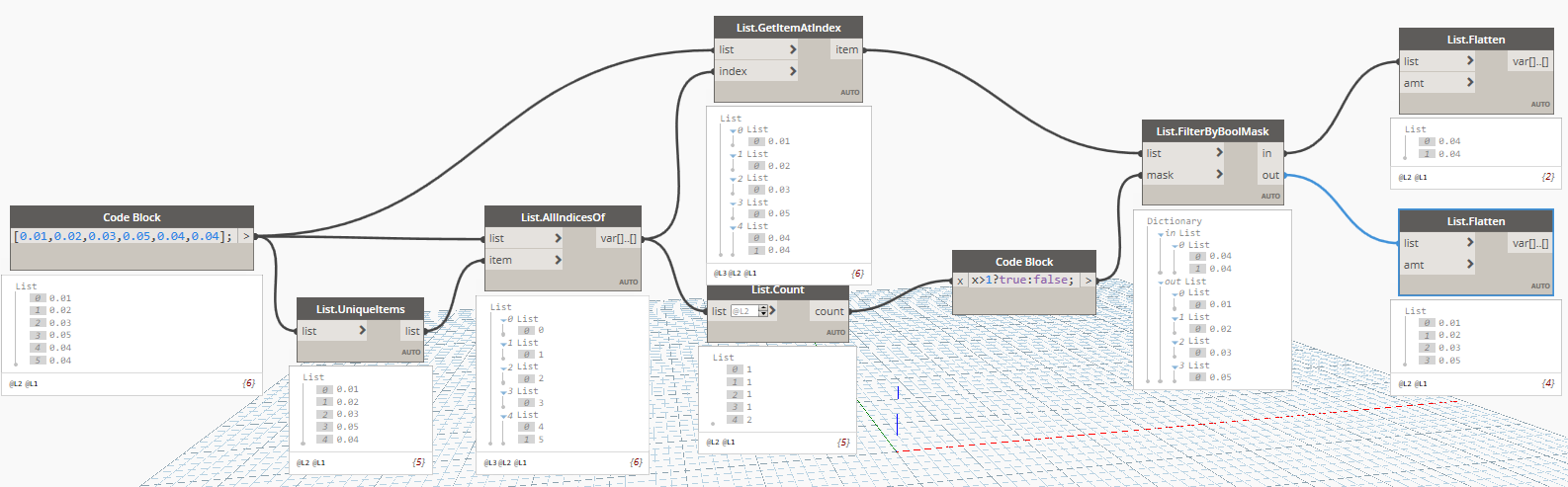Click 'Dictionary' label in FilterByBoolMask preview
1568x487 pixels.
[x=1175, y=221]
